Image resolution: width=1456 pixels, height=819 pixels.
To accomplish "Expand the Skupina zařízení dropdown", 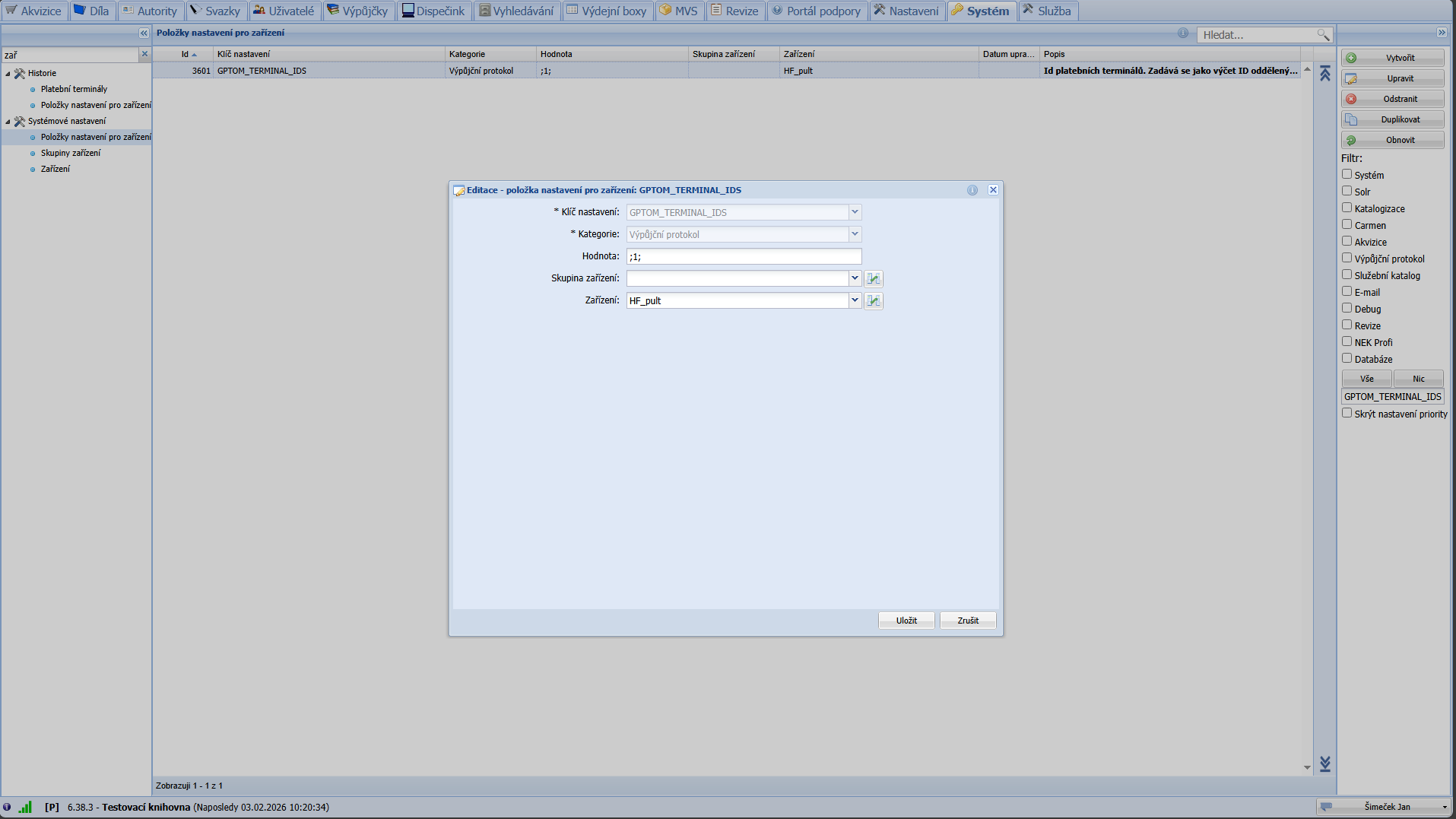I will pyautogui.click(x=855, y=279).
